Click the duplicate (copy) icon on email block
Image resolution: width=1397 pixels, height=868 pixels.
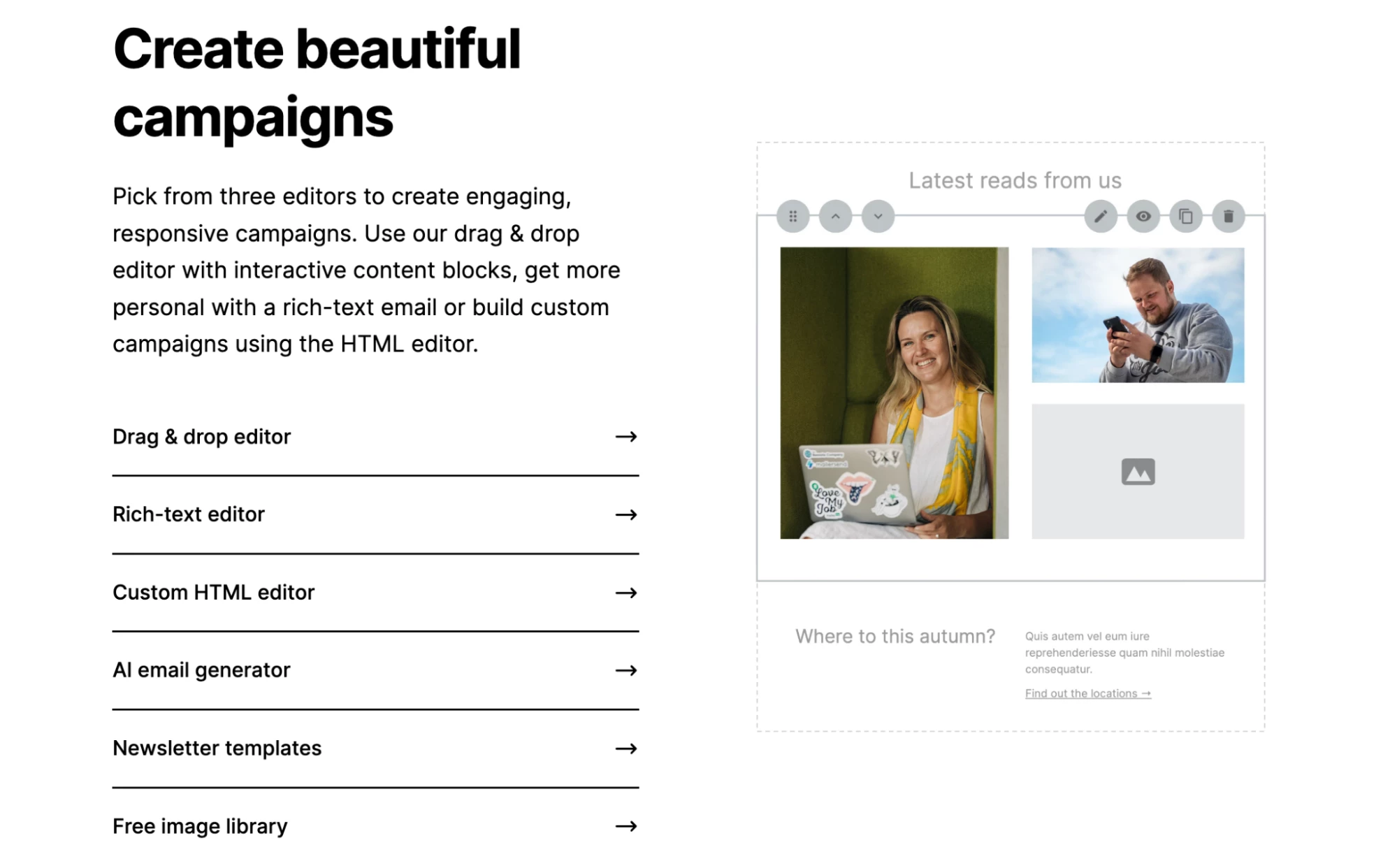click(1185, 217)
